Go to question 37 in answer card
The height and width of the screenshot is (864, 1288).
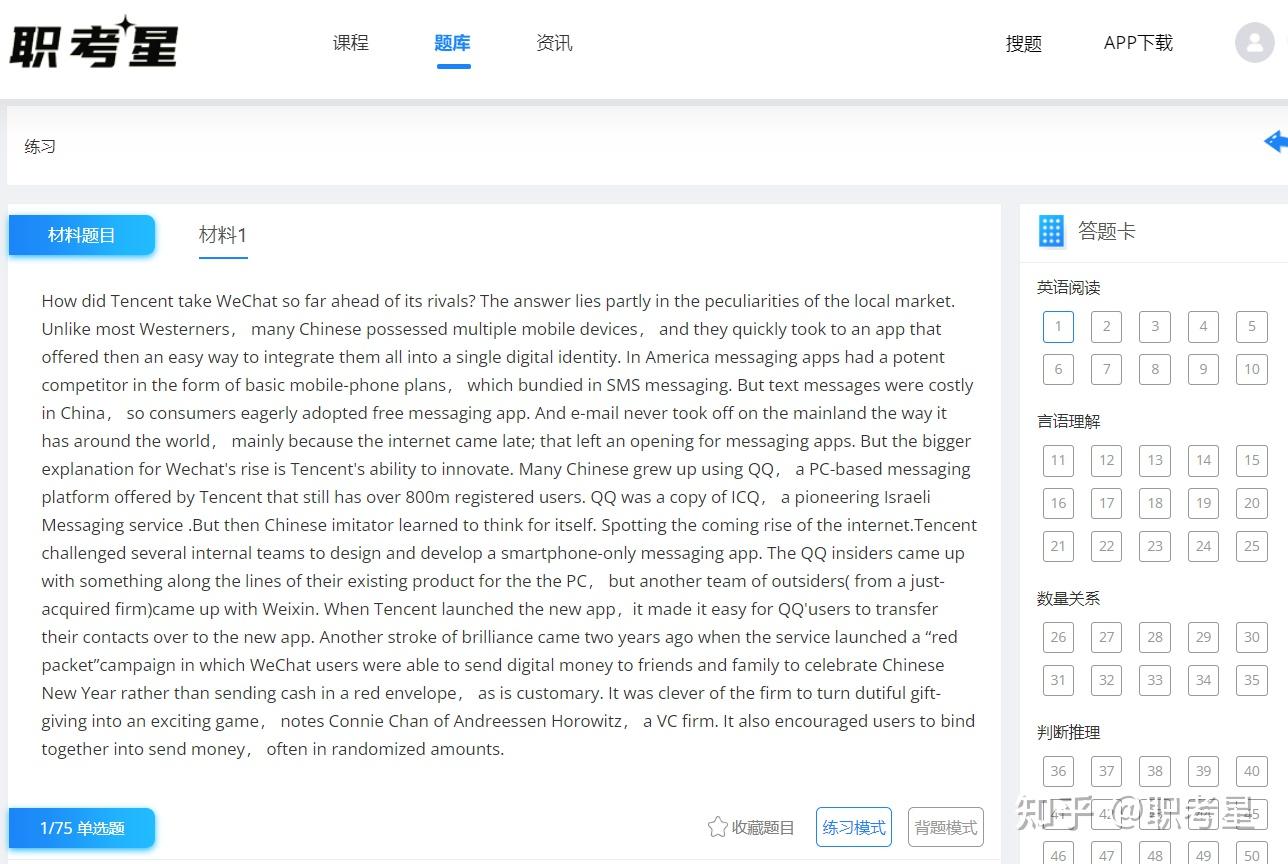pos(1107,771)
